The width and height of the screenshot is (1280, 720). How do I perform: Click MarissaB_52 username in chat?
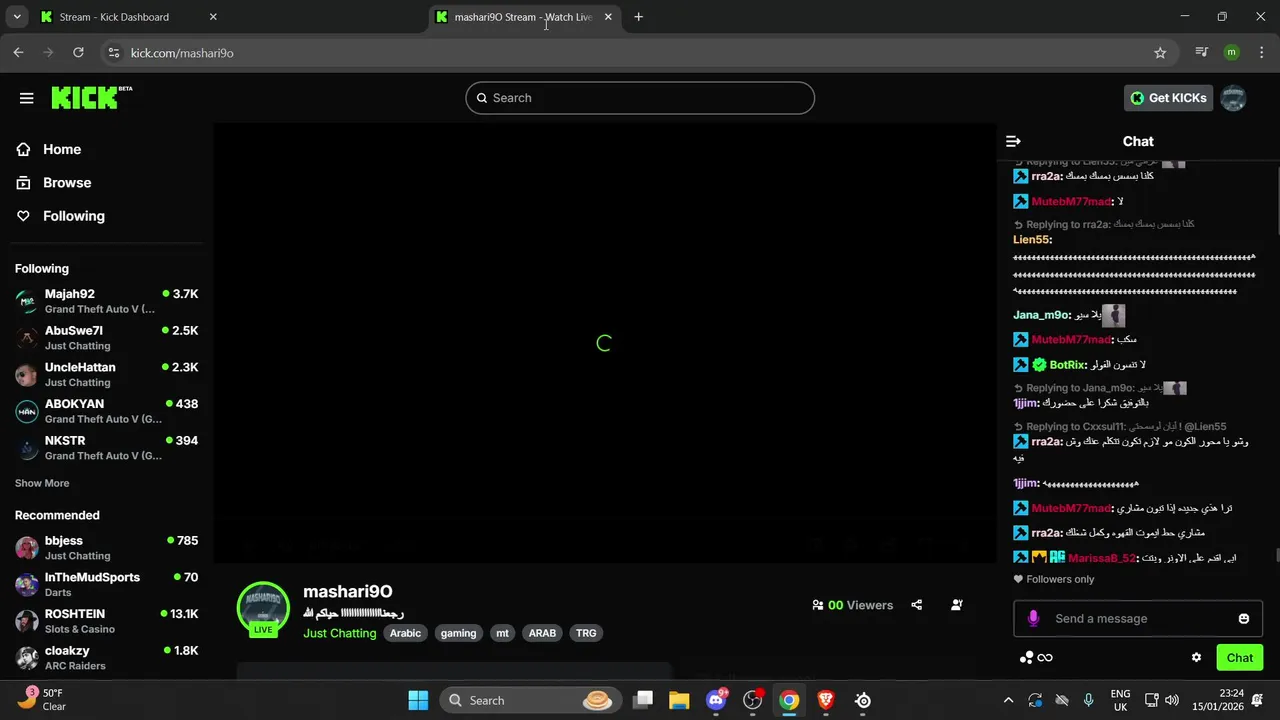(1101, 558)
